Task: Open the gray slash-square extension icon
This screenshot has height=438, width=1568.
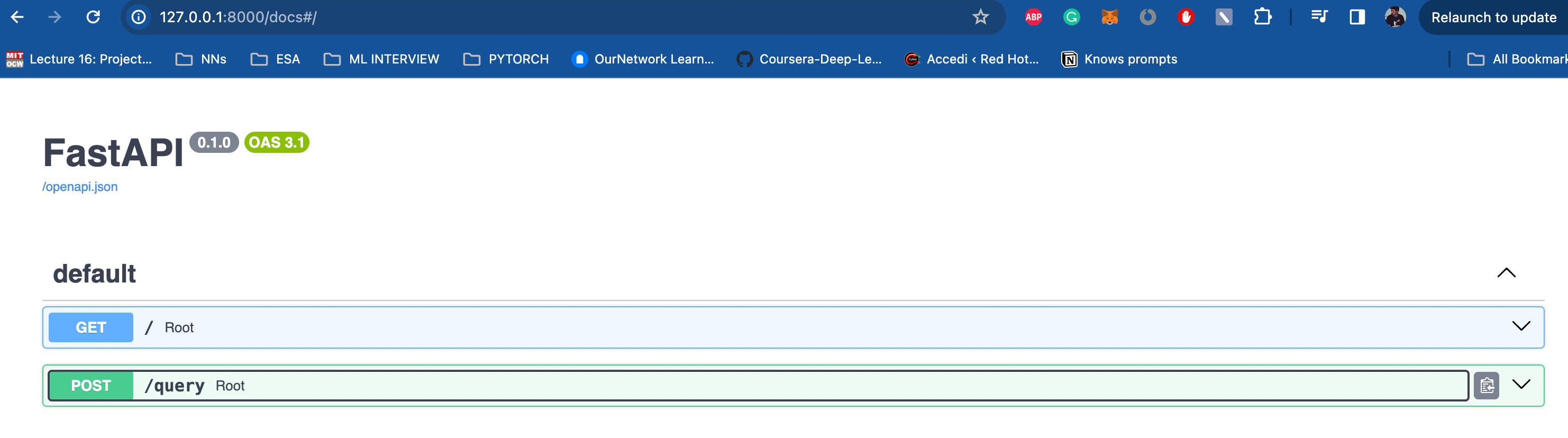Action: (1224, 17)
